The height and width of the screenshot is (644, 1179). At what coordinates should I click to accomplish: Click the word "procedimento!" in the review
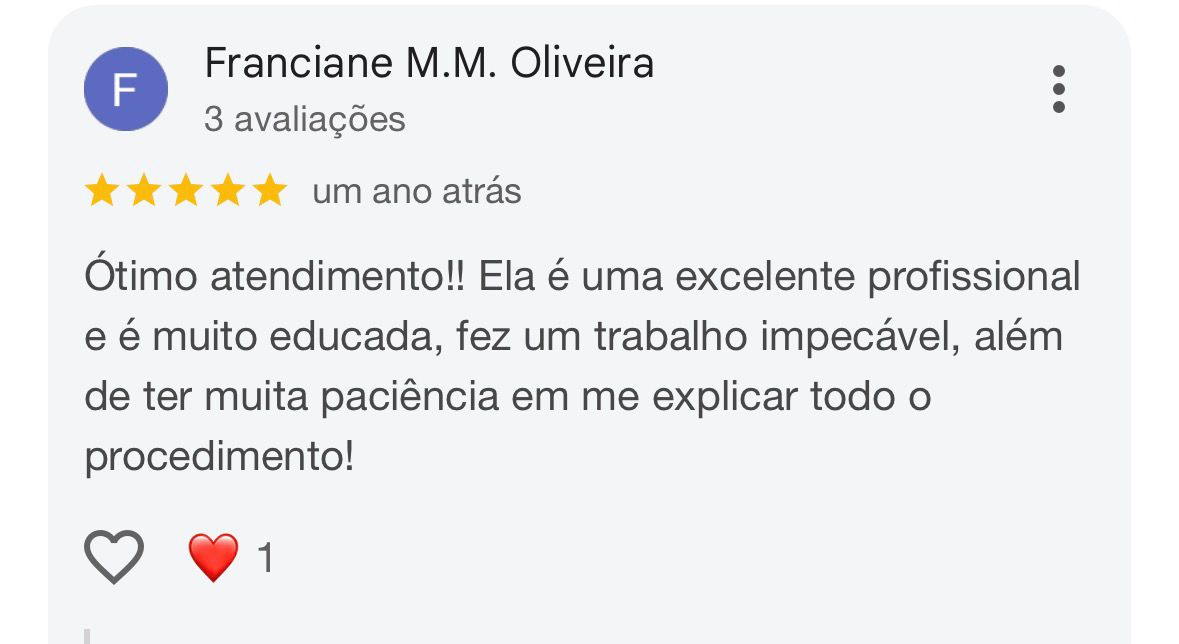click(x=219, y=458)
